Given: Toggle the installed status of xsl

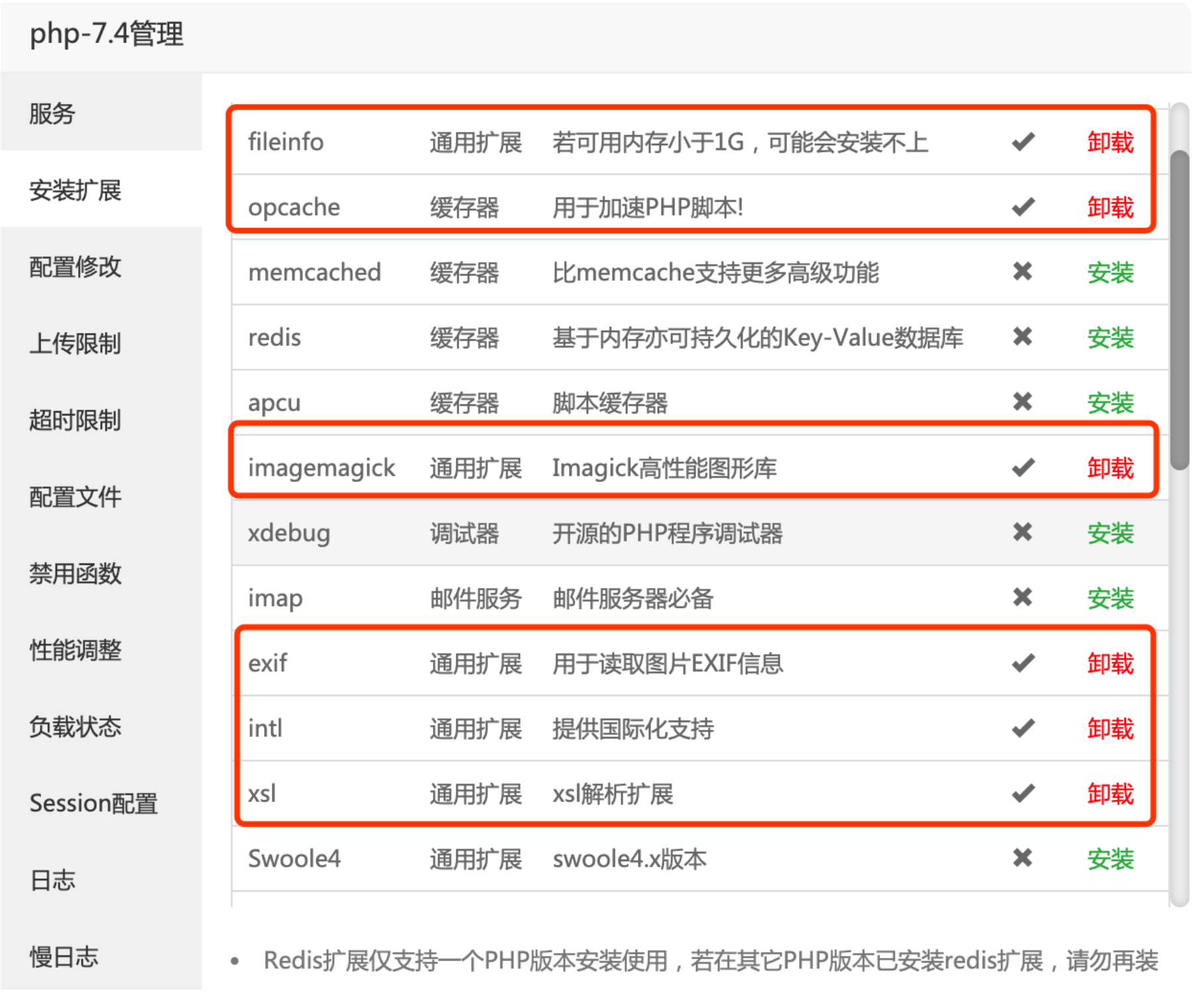Looking at the screenshot, I should pyautogui.click(x=1023, y=793).
